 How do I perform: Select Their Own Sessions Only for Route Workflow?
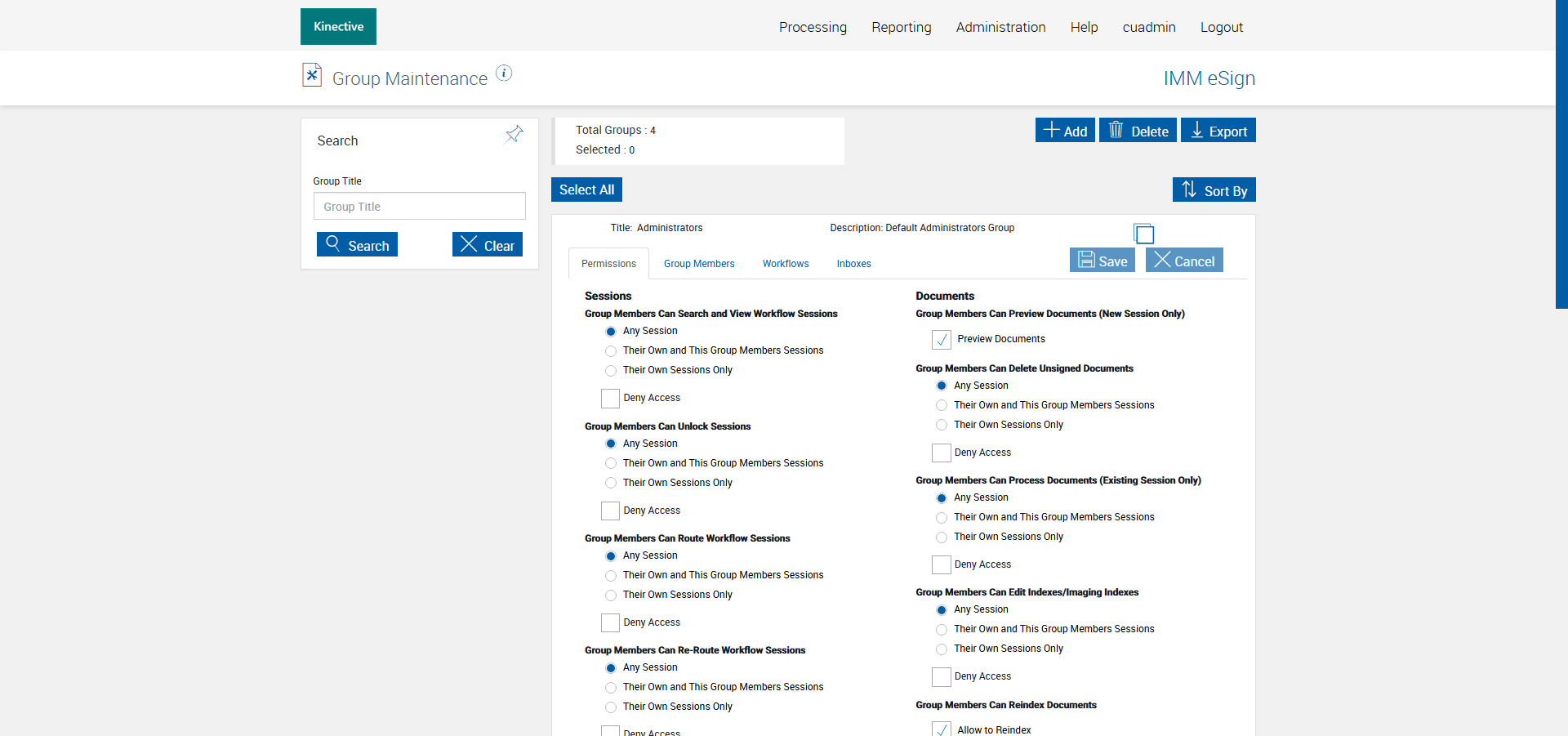611,595
